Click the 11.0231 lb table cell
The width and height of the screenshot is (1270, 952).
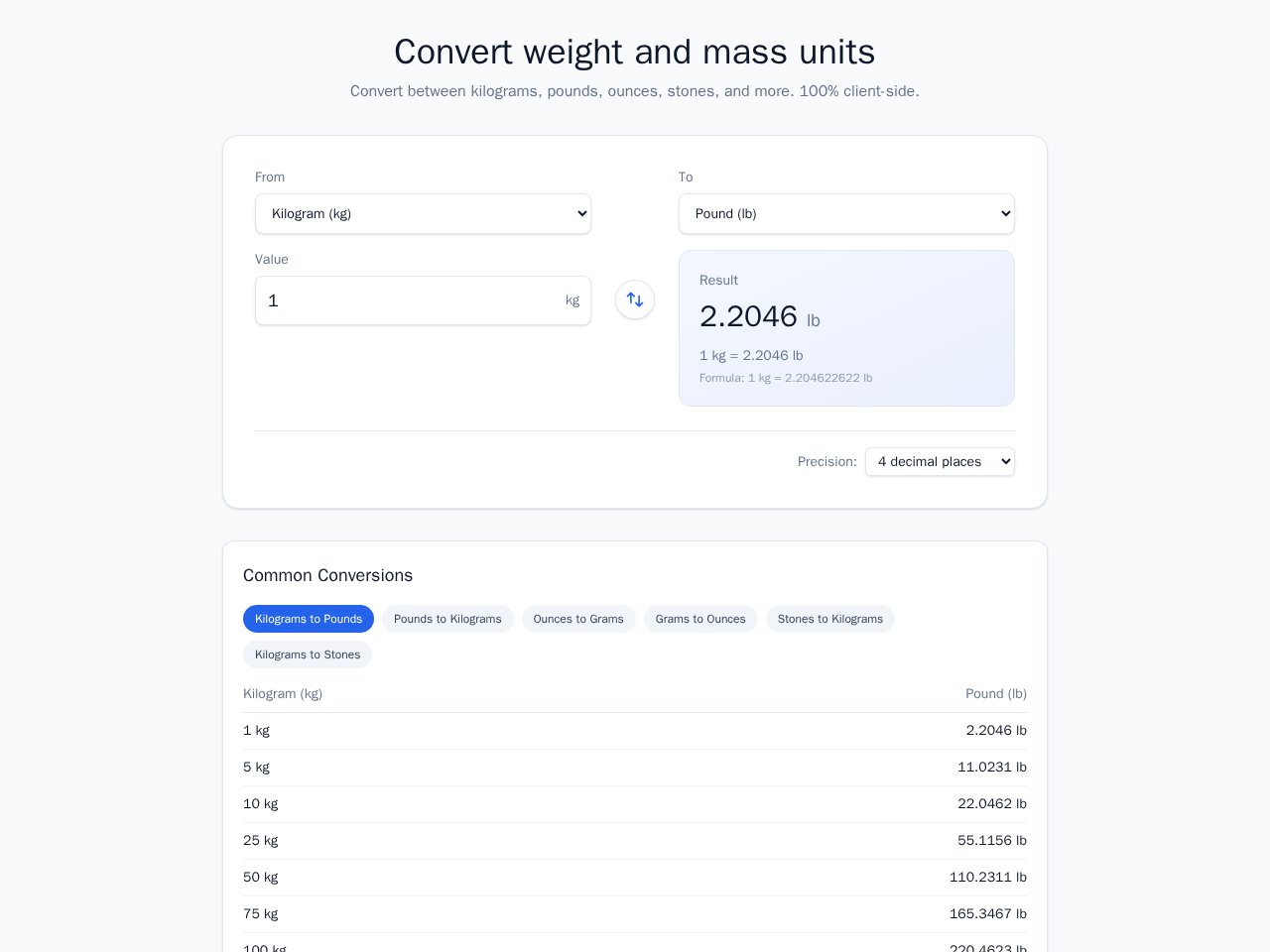(992, 768)
